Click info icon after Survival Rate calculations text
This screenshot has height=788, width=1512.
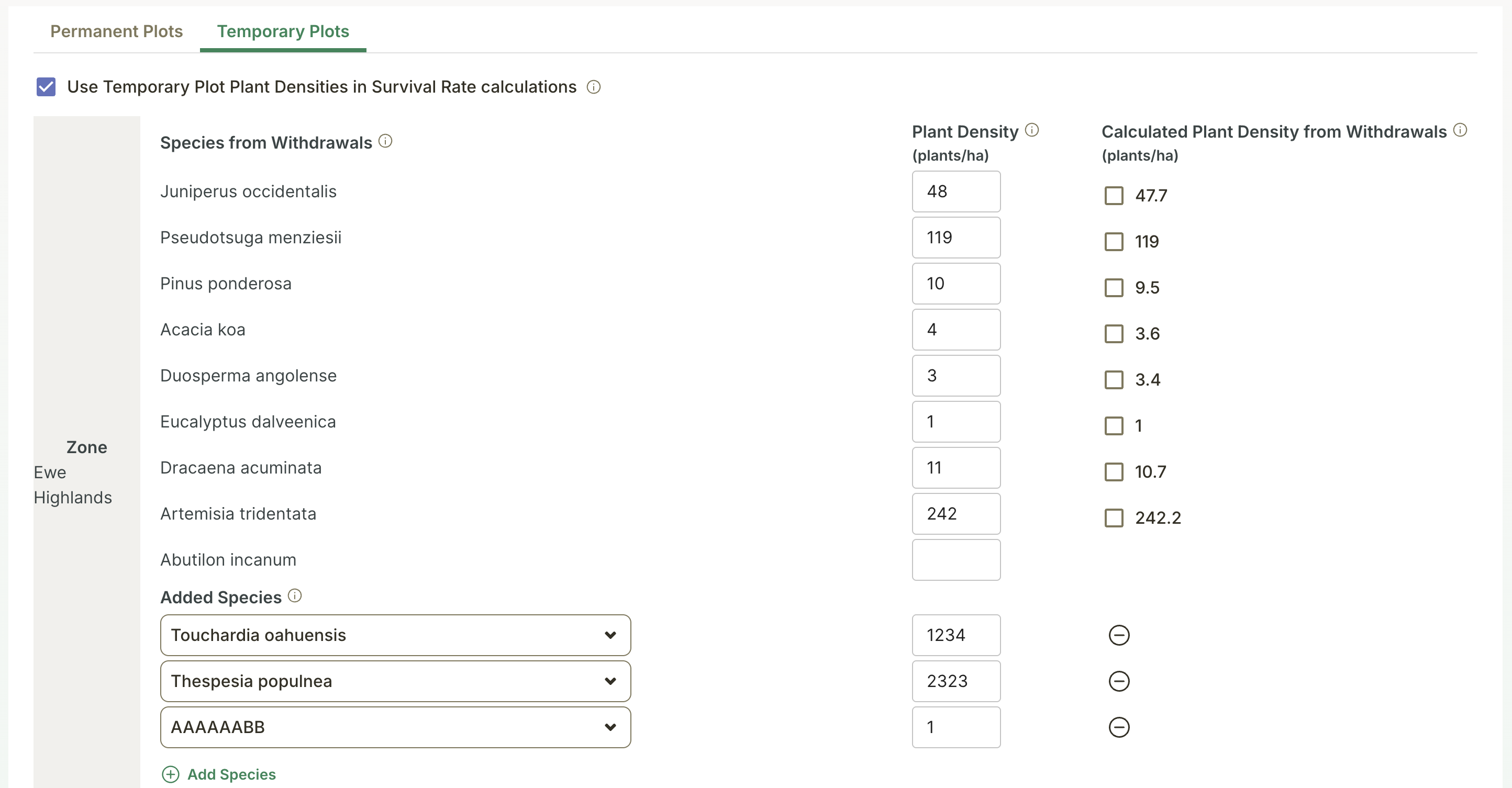tap(593, 87)
